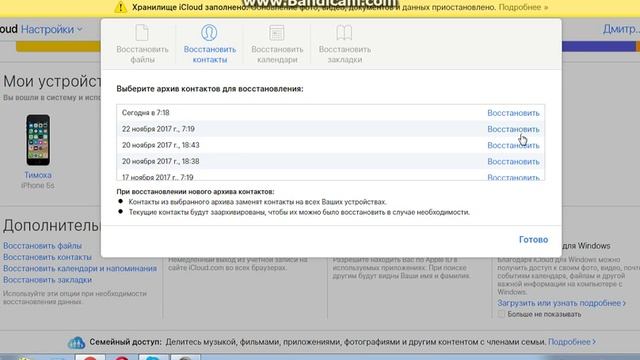Open Восстановить закладки link in background page
This screenshot has height=360, width=640.
click(47, 280)
